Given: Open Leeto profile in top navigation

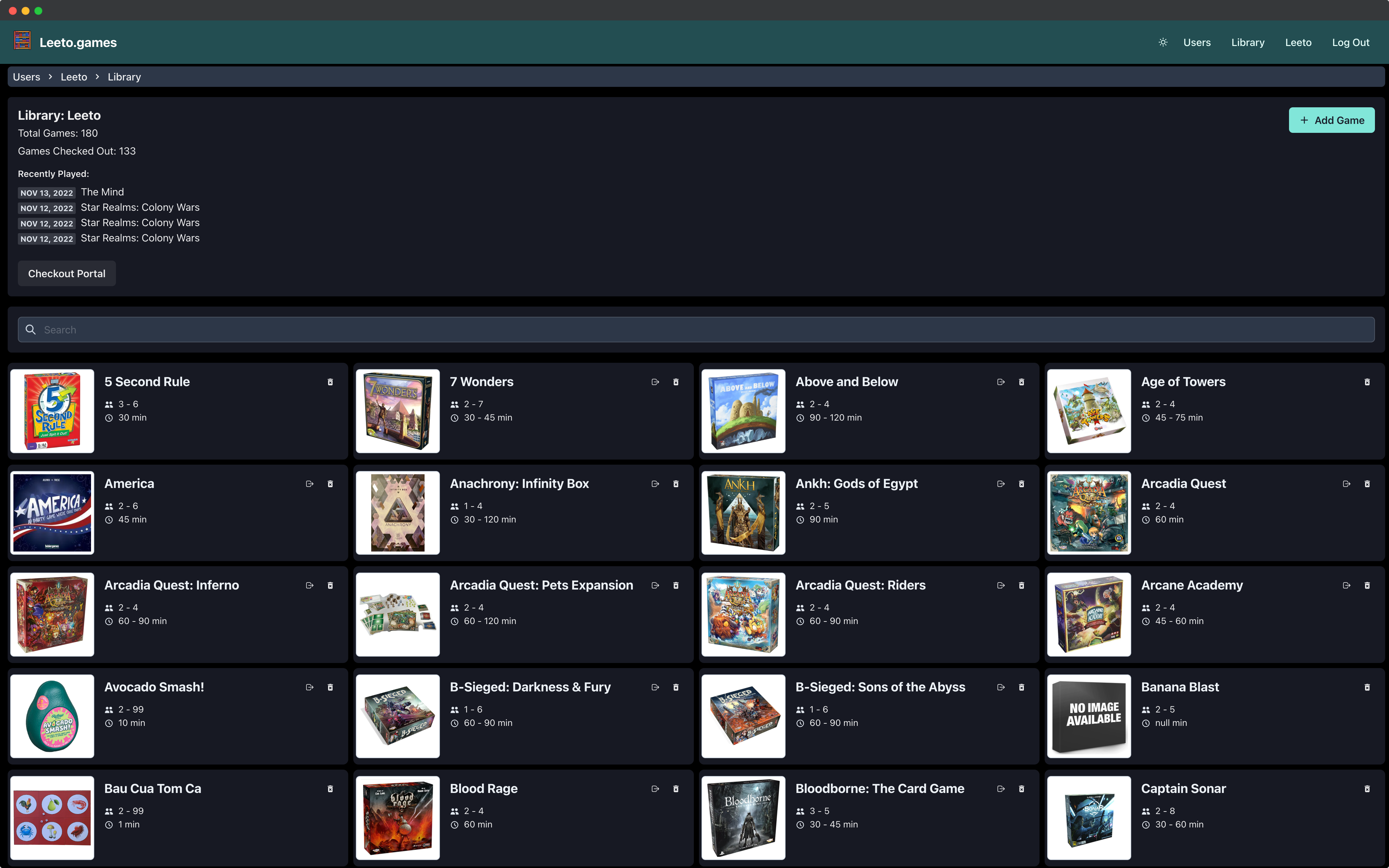Looking at the screenshot, I should 1298,42.
